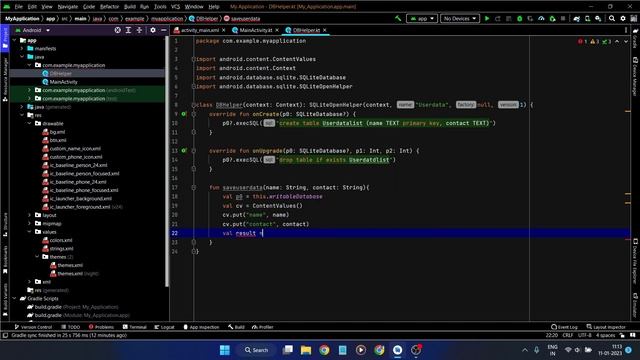The image size is (640, 360).
Task: Open the Refactor menu
Action: point(109,7)
